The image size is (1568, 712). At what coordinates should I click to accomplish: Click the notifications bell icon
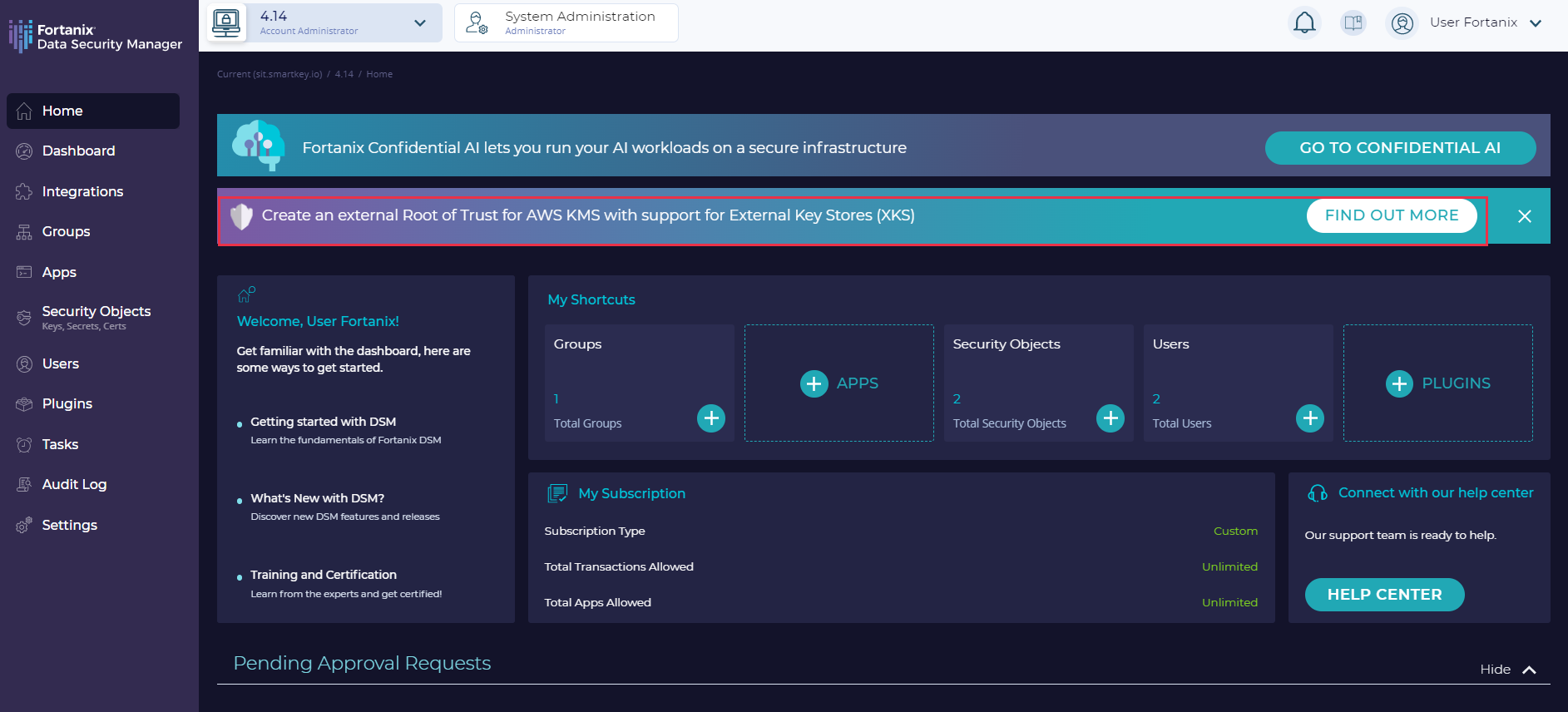tap(1304, 22)
